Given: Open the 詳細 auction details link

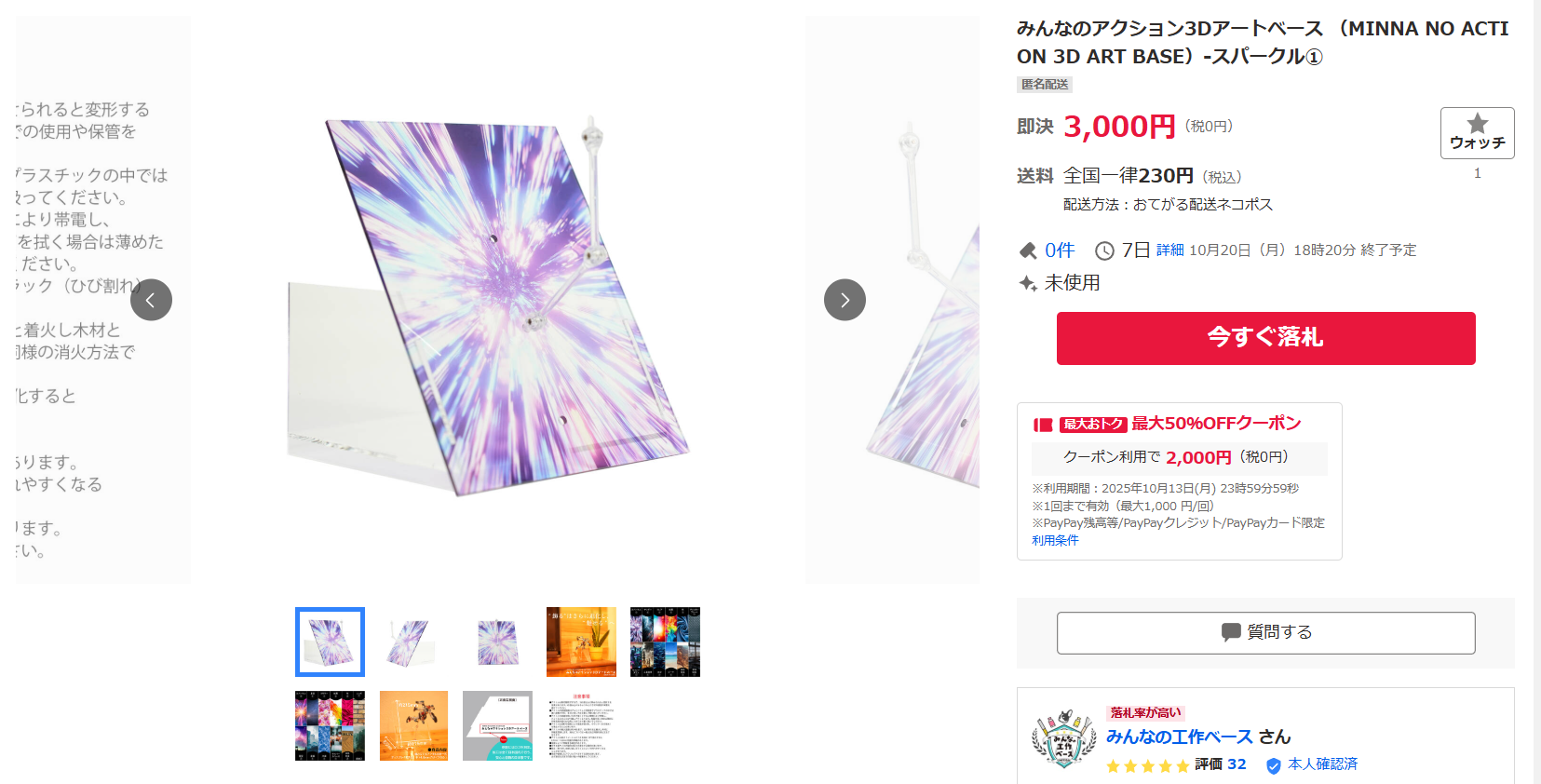Looking at the screenshot, I should click(1170, 250).
